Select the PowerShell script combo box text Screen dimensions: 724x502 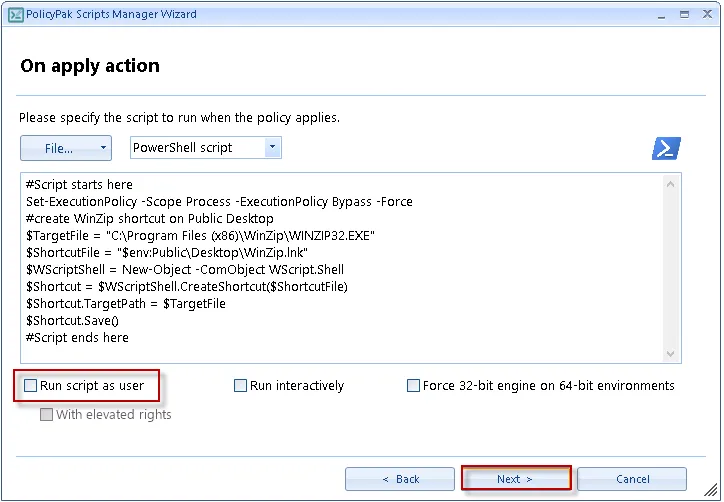196,148
